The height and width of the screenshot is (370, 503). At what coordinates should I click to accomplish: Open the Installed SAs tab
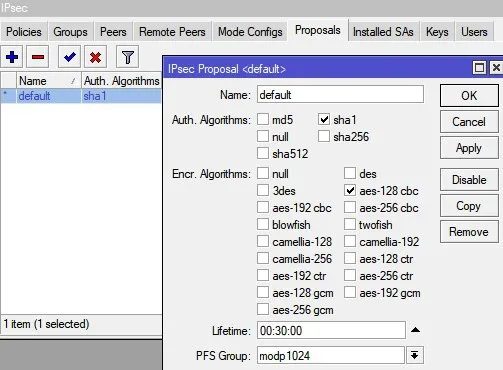(383, 32)
